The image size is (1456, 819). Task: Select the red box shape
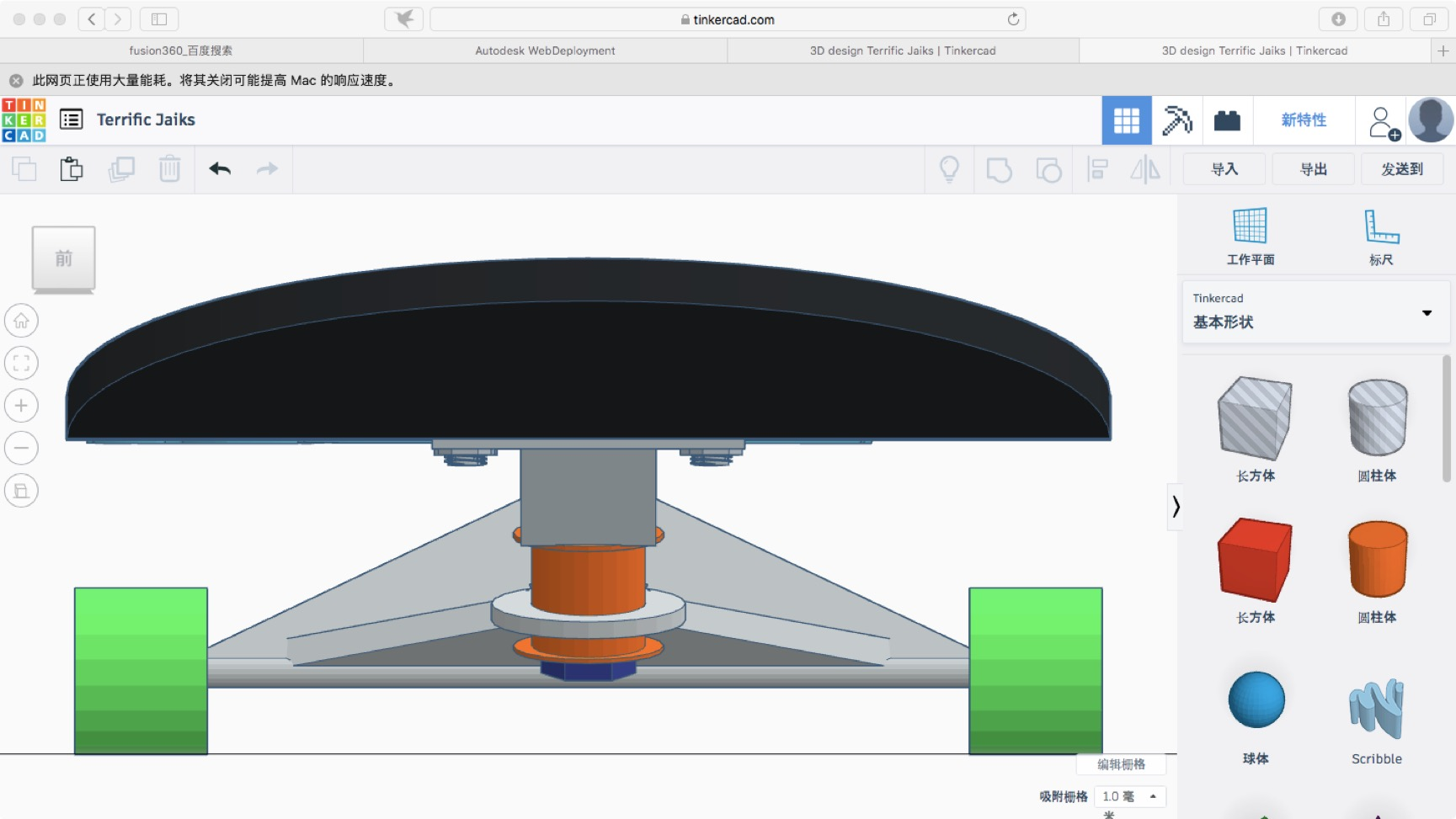coord(1255,560)
